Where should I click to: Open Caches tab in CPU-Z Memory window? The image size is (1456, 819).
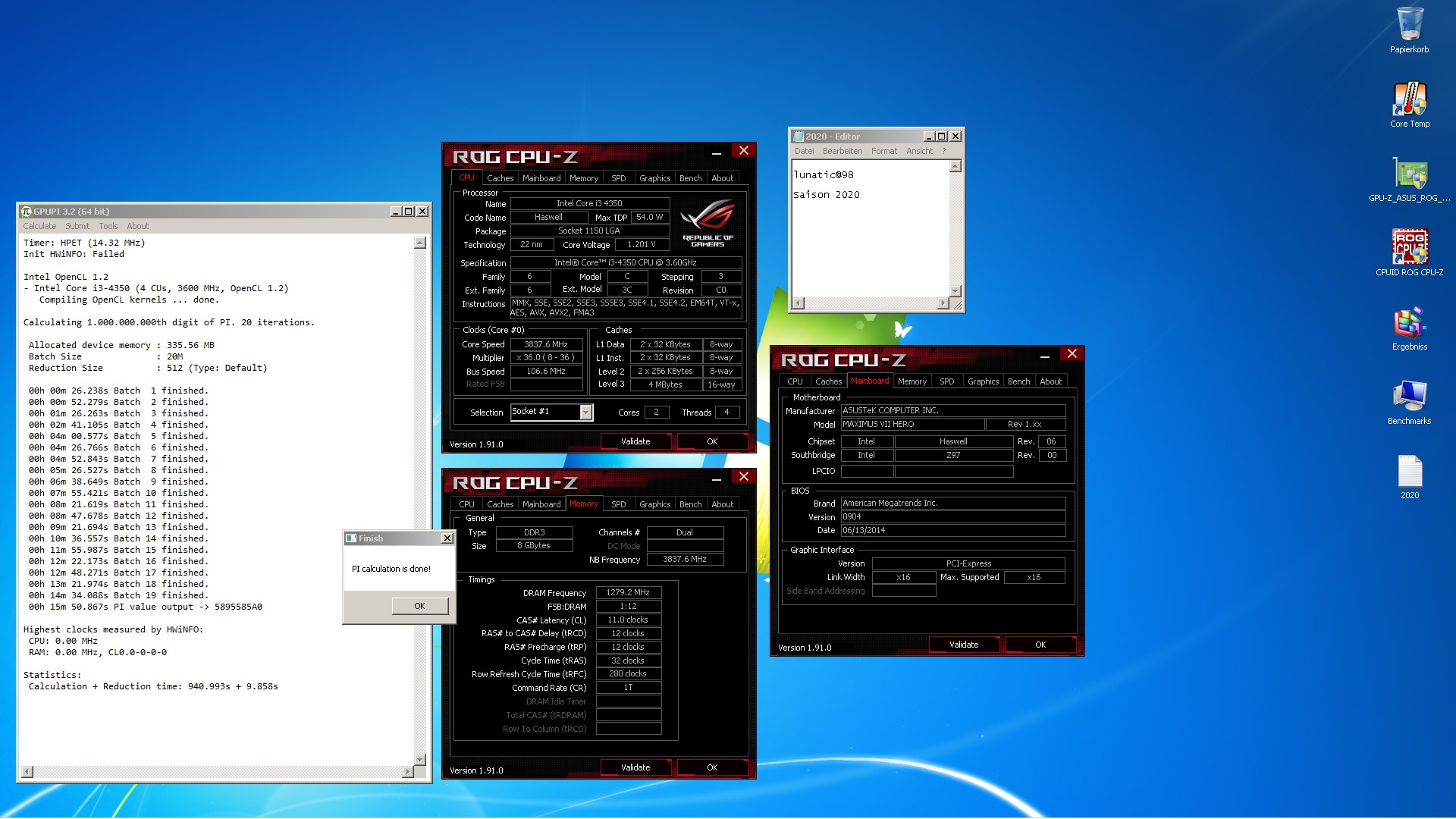coord(500,504)
